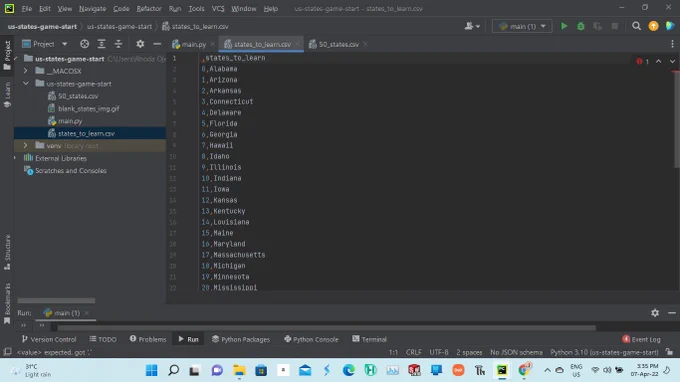Open the code-with-me user icon
680x382 pixels.
pyautogui.click(x=472, y=26)
